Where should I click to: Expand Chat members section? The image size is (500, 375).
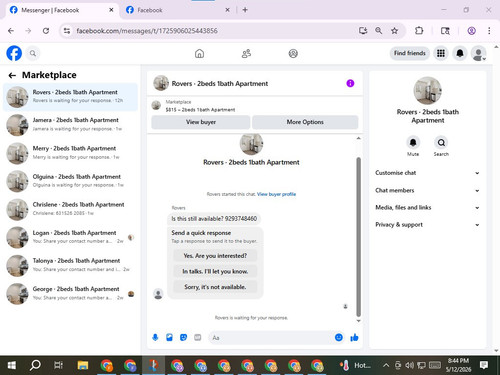tap(428, 190)
